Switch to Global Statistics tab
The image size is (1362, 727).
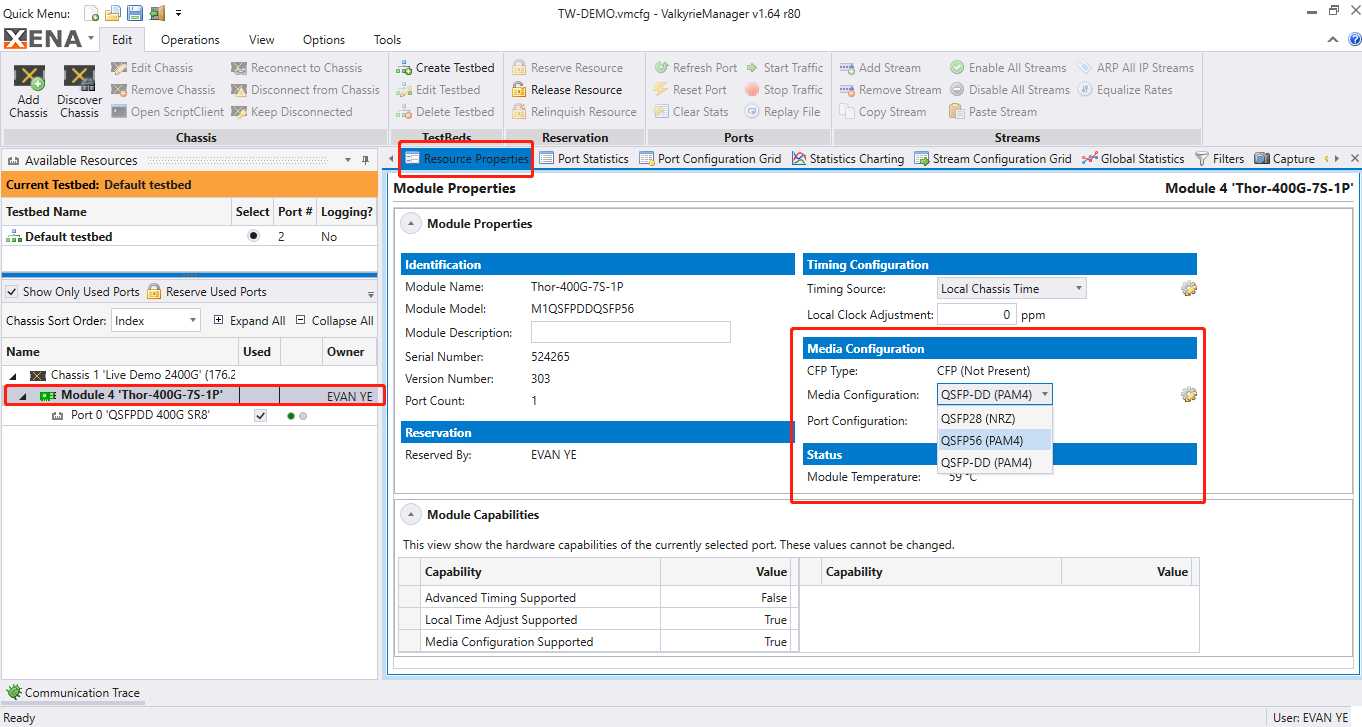1133,159
